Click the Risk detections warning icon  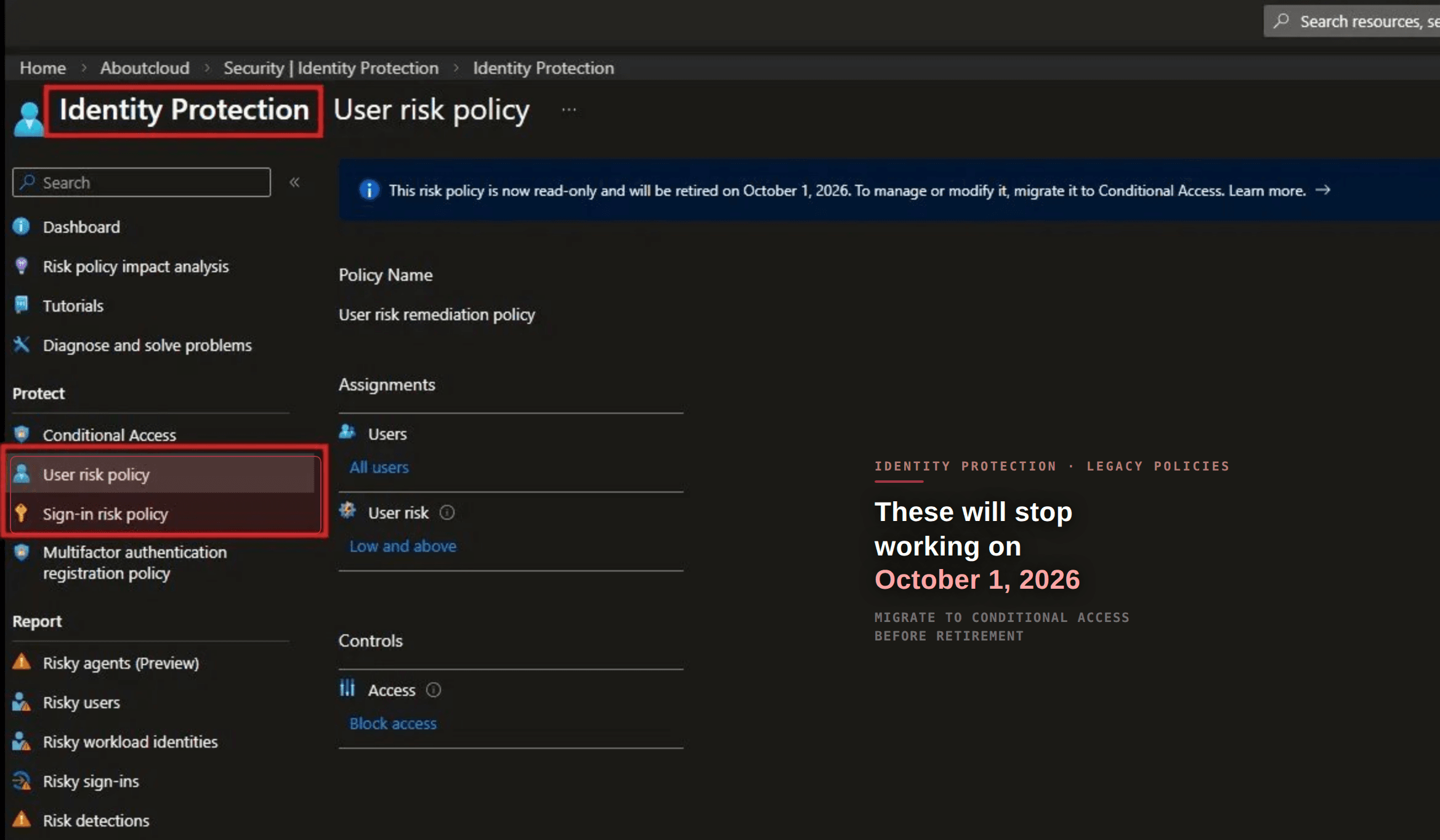coord(22,820)
